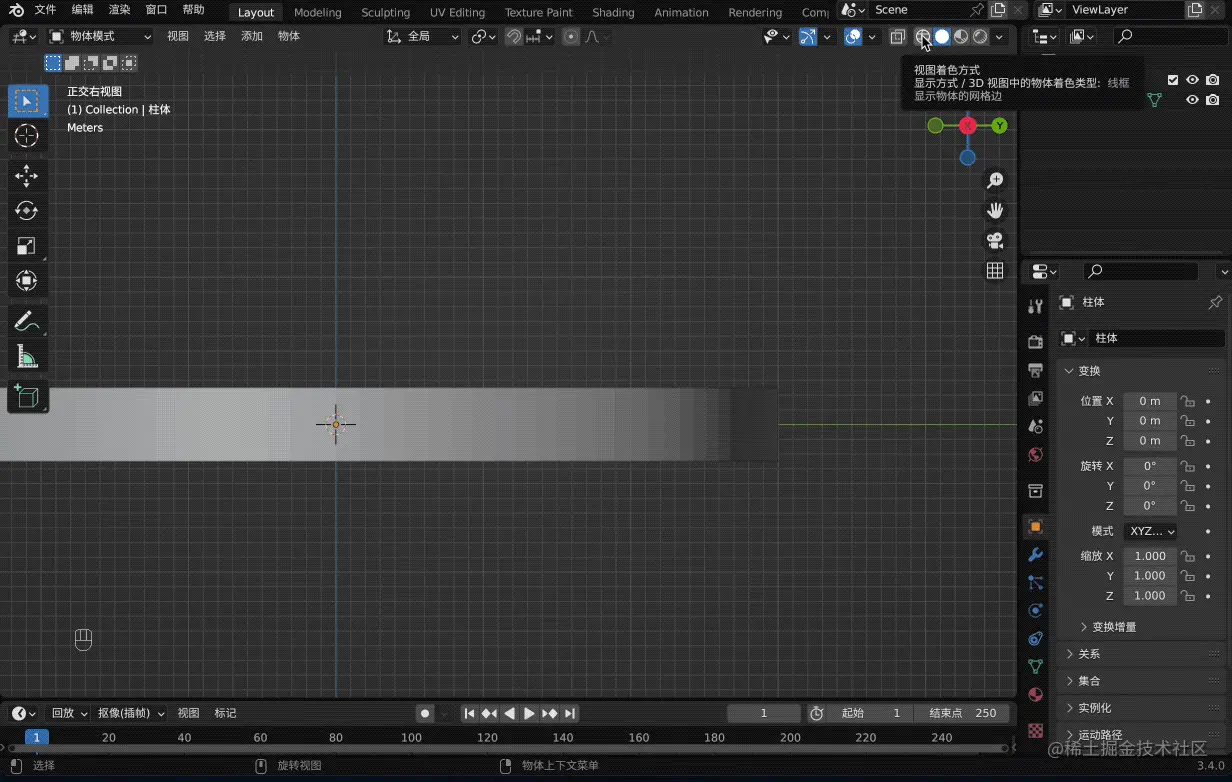Open the 添加 menu in viewport header
Screen dimensions: 1232x782
pyautogui.click(x=252, y=36)
